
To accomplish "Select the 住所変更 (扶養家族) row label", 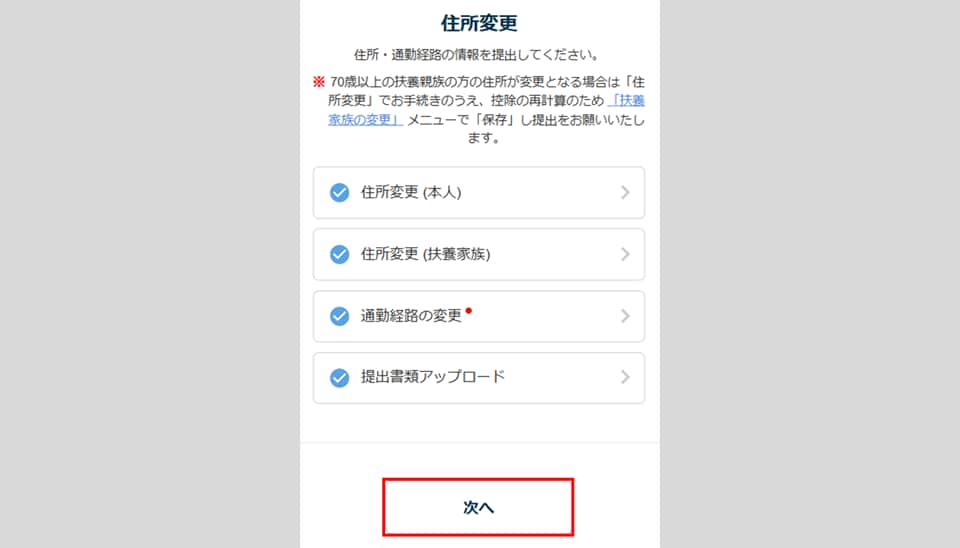I will pyautogui.click(x=425, y=254).
